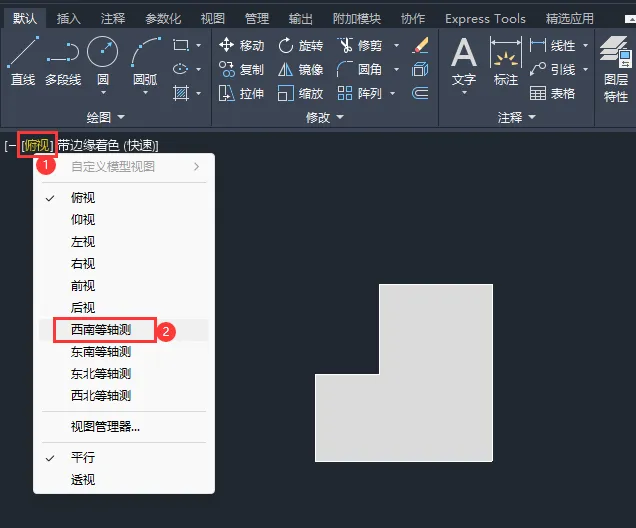Click the Erase pencil-eraser icon

point(420,45)
